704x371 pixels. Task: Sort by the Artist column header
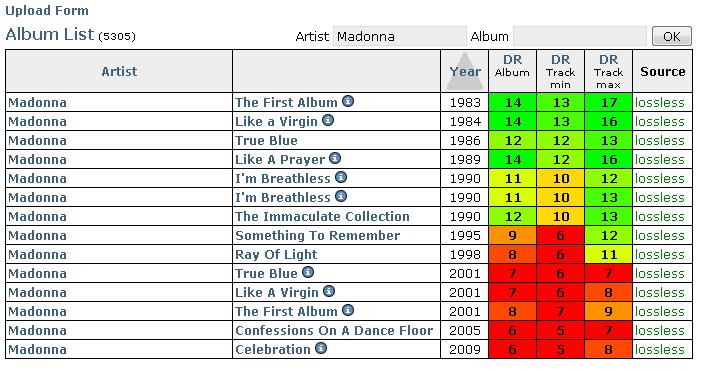(119, 71)
